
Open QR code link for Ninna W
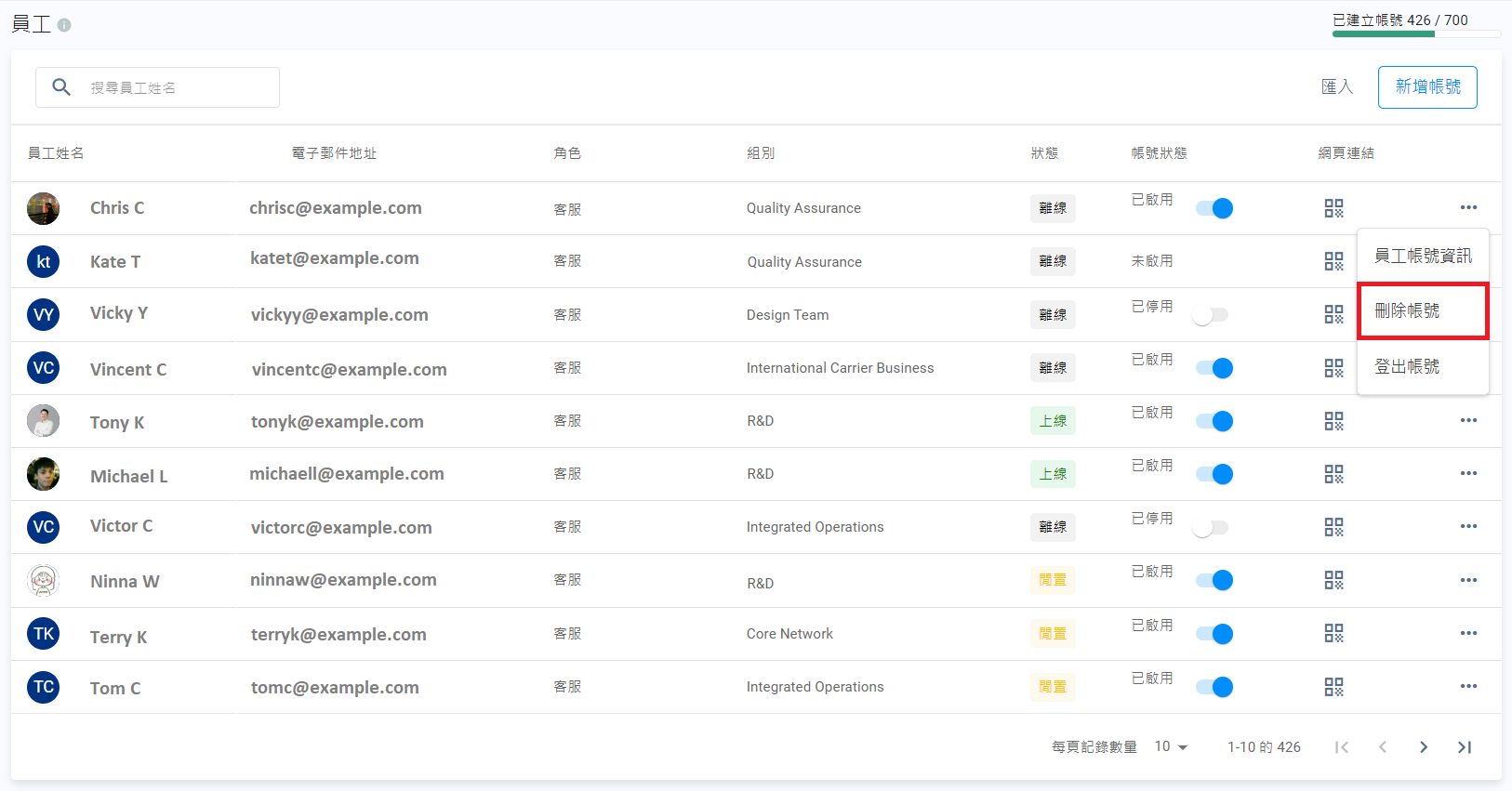pos(1333,580)
